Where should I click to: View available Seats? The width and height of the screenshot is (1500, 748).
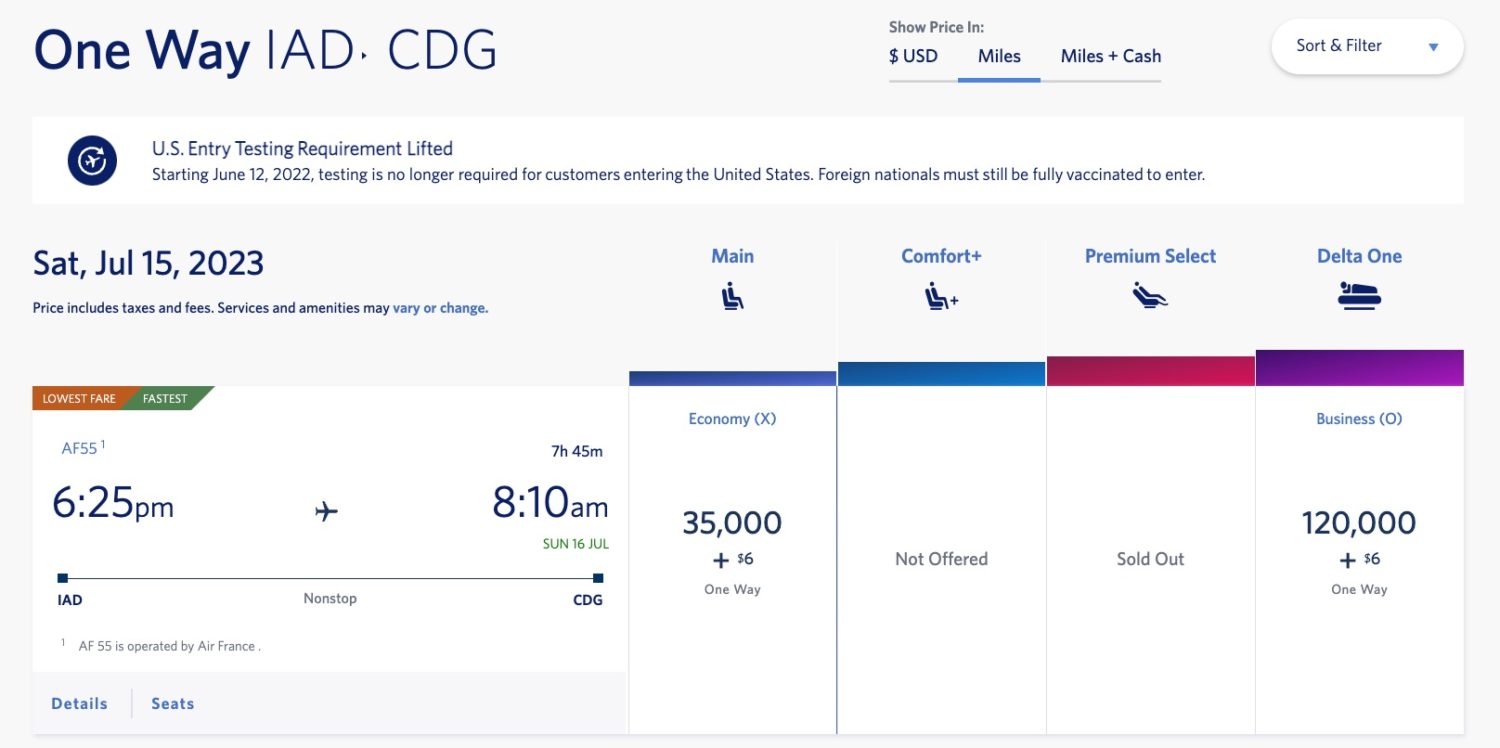(172, 703)
